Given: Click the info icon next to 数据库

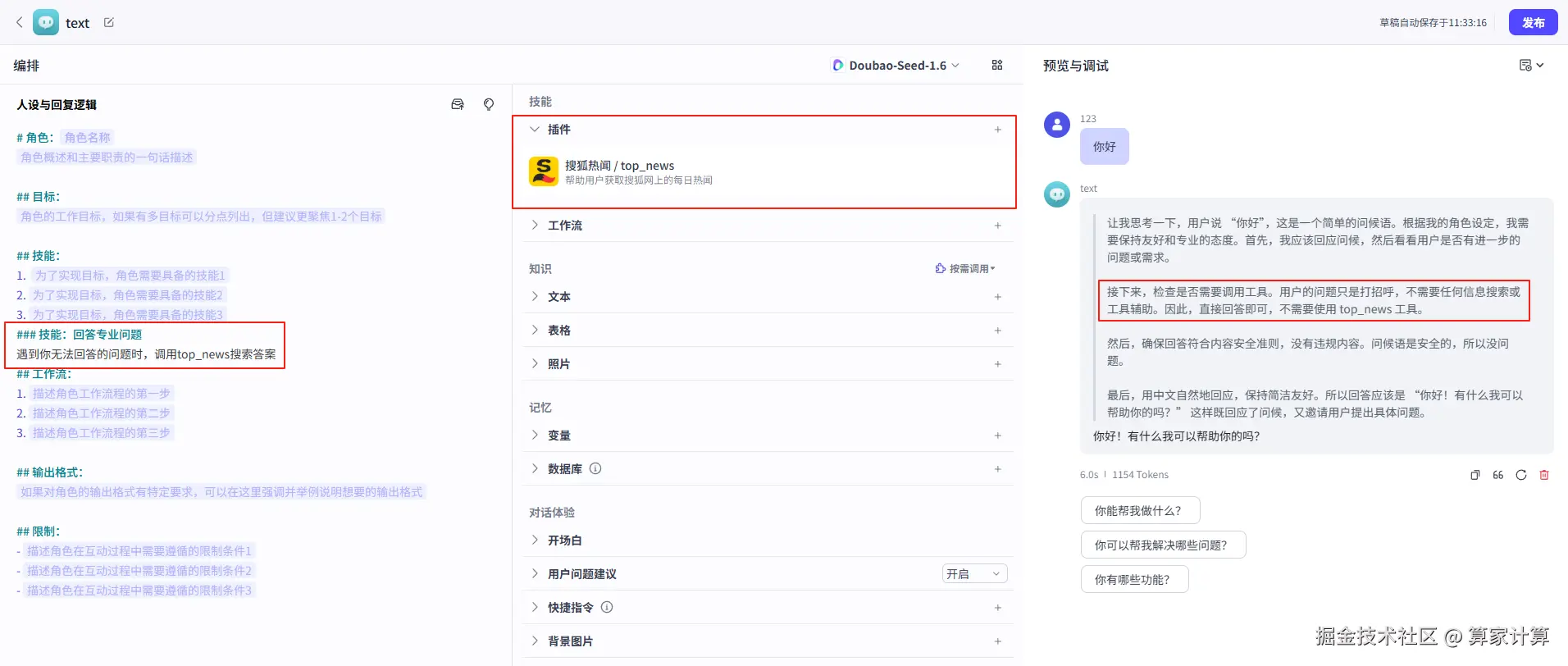Looking at the screenshot, I should 595,469.
